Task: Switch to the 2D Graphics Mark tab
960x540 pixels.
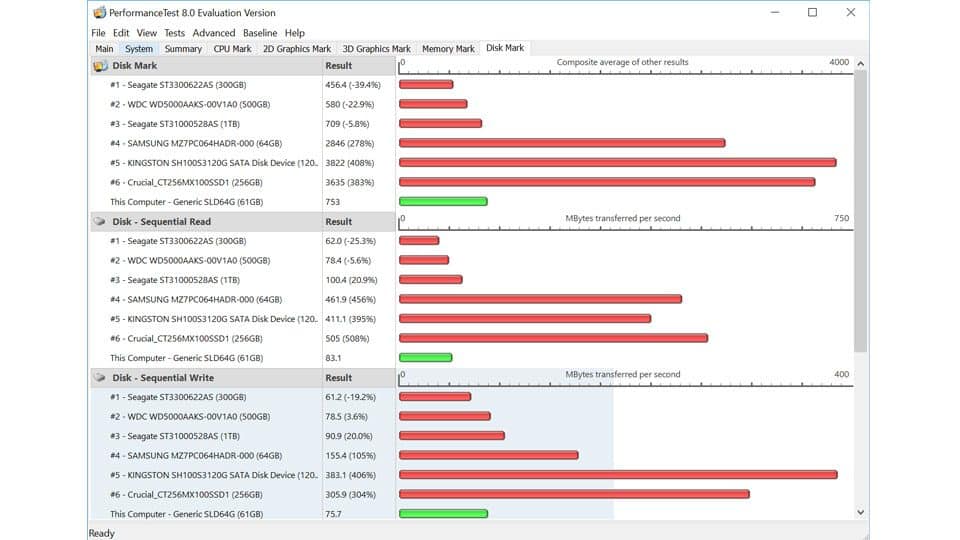Action: click(x=297, y=49)
